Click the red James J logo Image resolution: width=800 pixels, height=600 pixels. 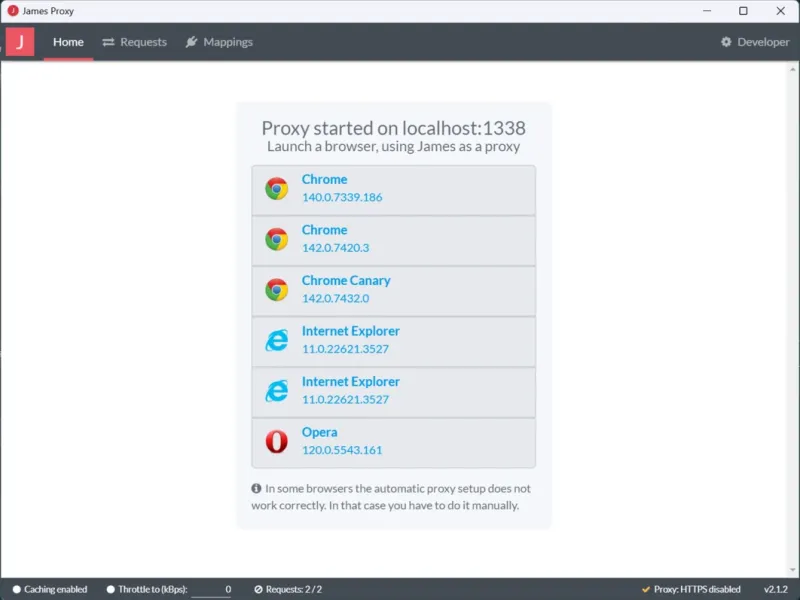pyautogui.click(x=20, y=42)
